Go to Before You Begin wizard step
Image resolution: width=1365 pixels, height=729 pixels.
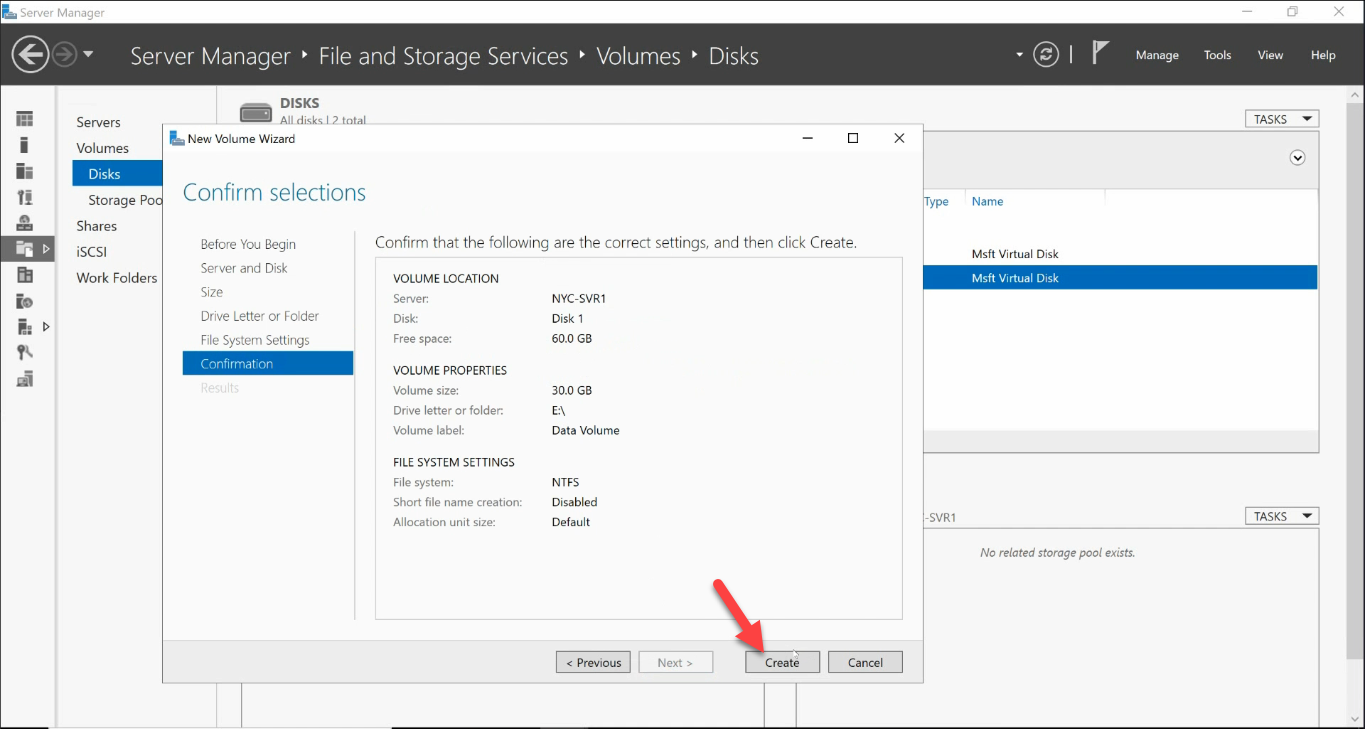[248, 244]
